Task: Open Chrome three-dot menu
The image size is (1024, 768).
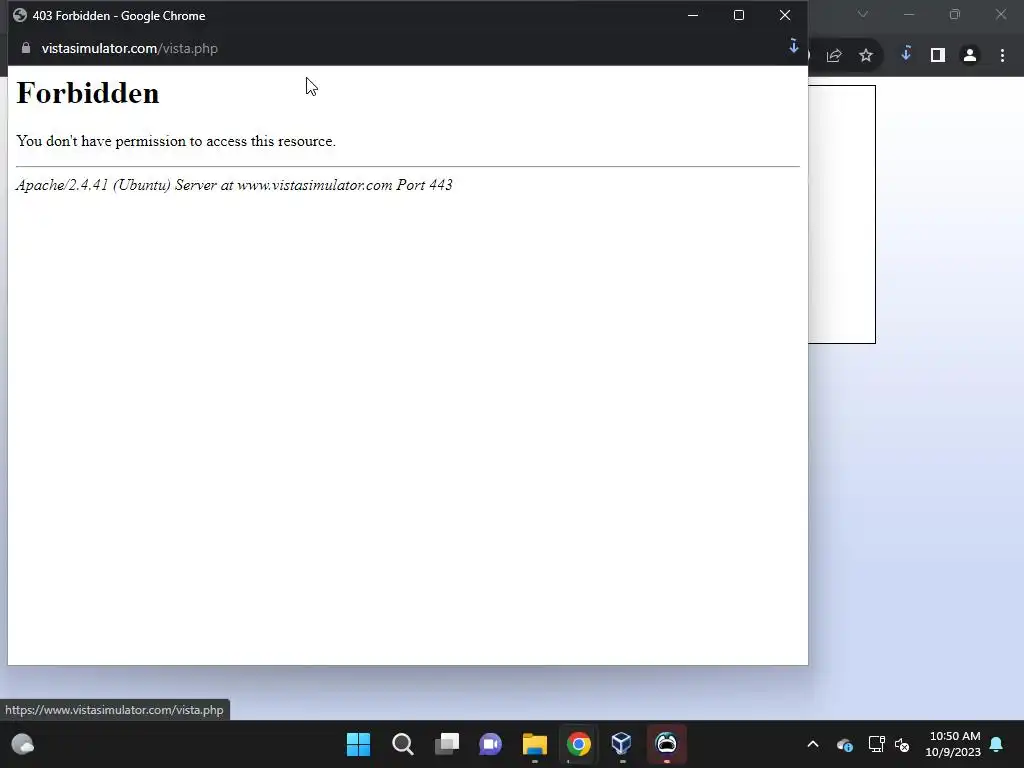Action: pyautogui.click(x=1002, y=56)
